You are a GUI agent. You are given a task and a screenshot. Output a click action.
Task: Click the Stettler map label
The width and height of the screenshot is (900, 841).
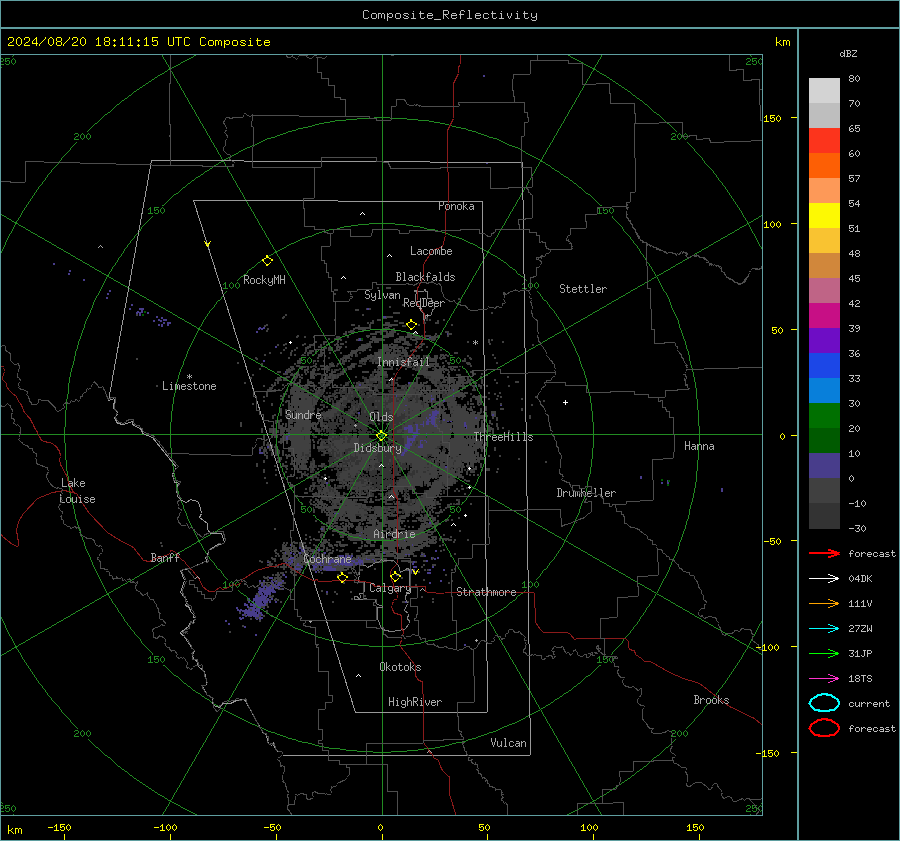click(583, 289)
